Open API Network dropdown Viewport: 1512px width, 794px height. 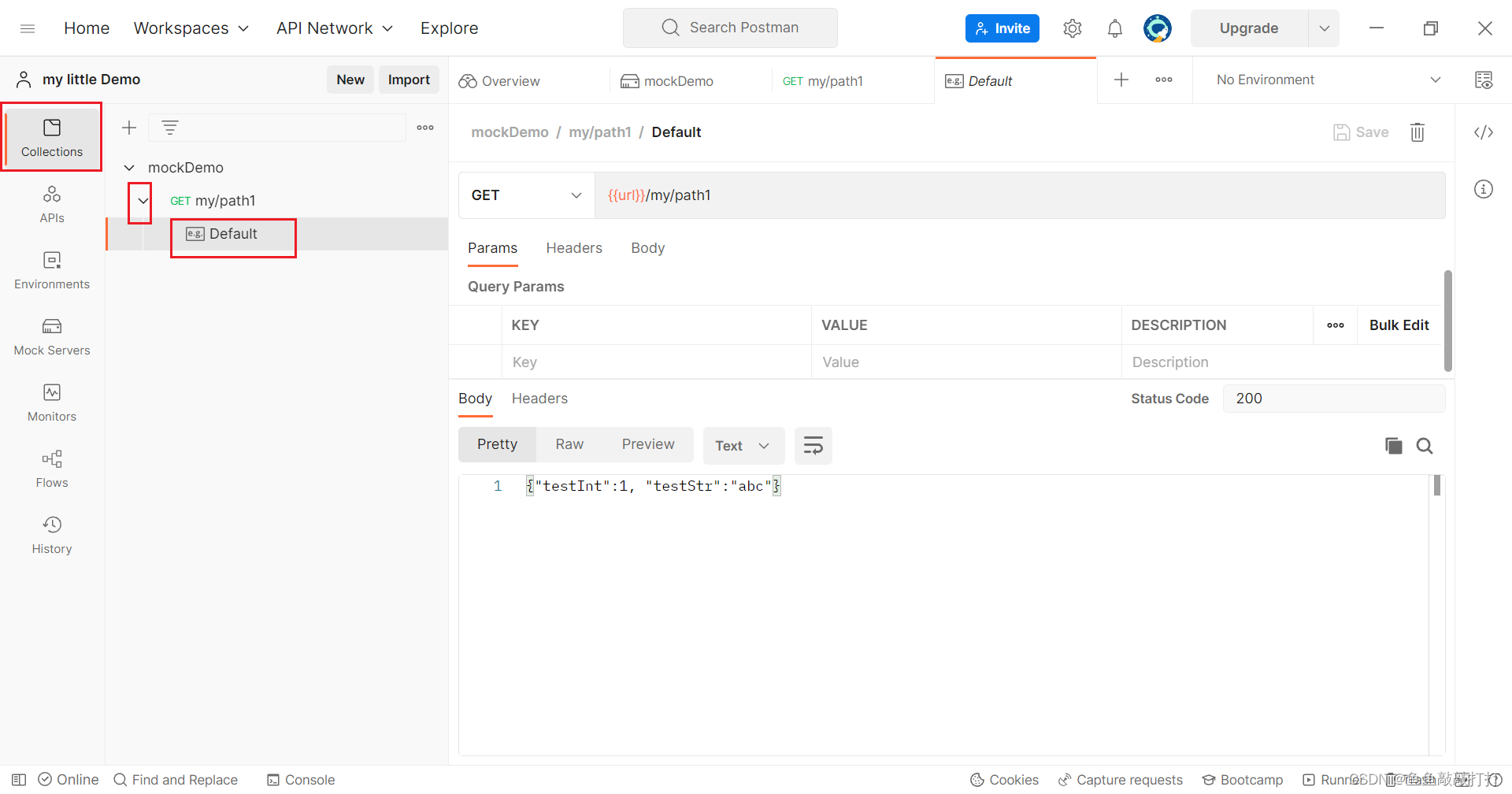pos(335,28)
